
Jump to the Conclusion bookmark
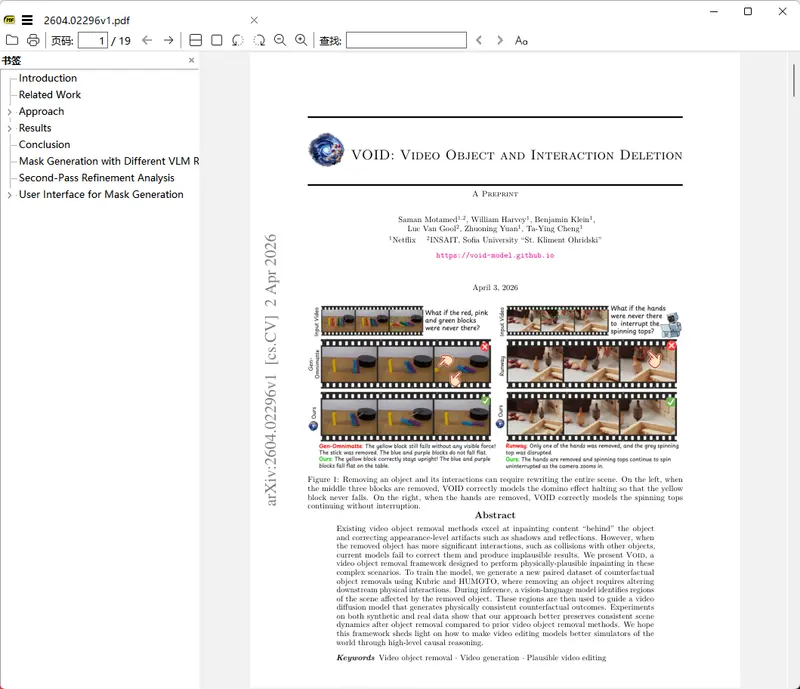[x=44, y=144]
